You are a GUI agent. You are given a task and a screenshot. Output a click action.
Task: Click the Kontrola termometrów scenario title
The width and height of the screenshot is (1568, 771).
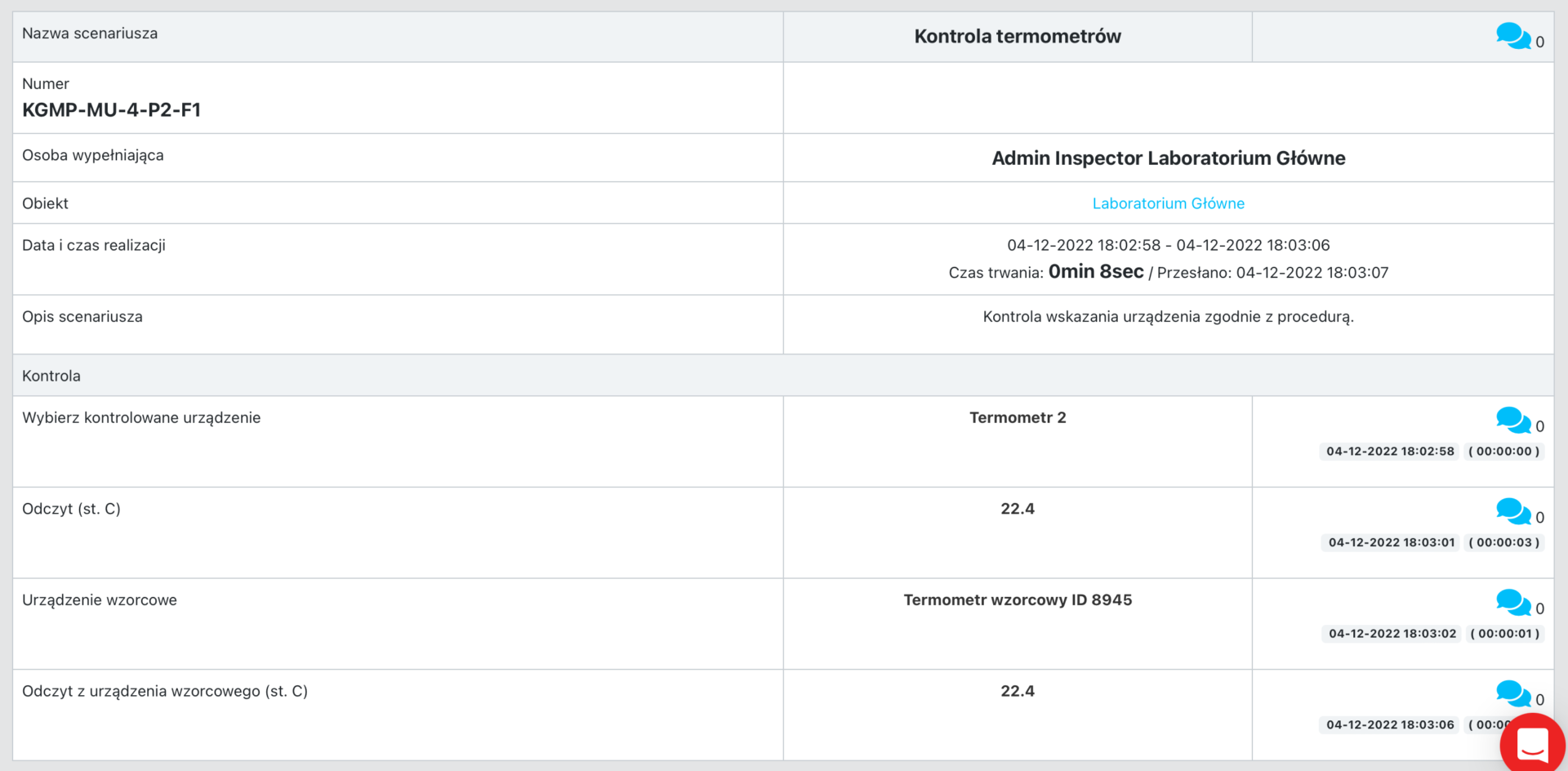pyautogui.click(x=1017, y=37)
